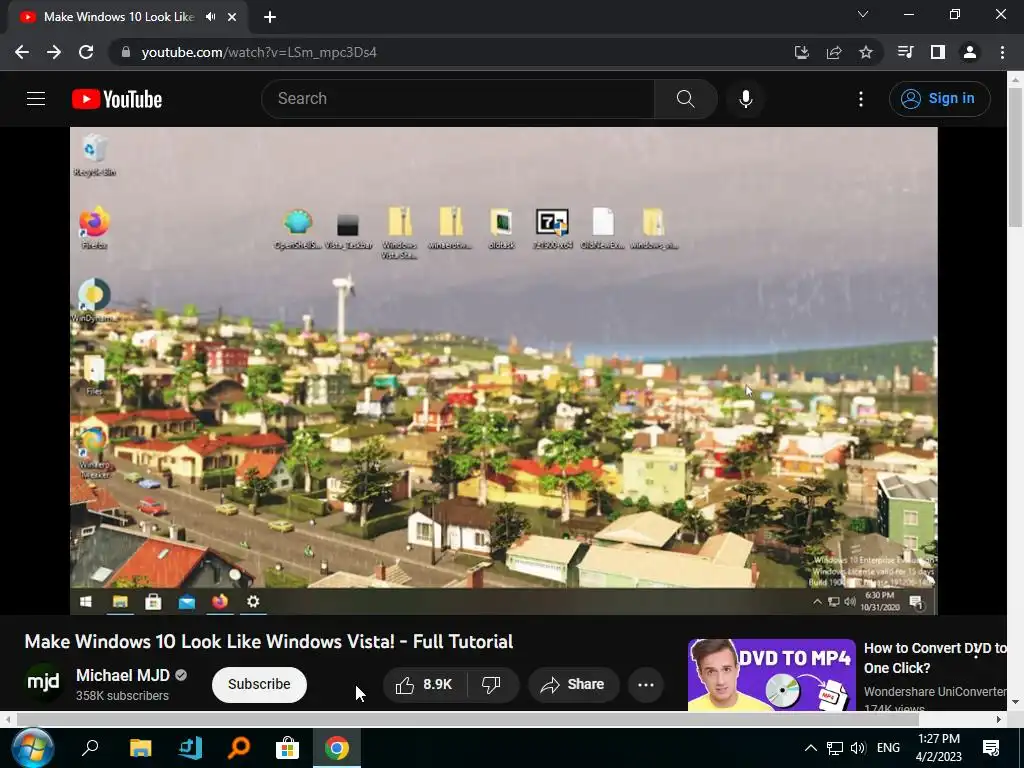The image size is (1024, 768).
Task: Open Chrome media controls icon
Action: (905, 52)
